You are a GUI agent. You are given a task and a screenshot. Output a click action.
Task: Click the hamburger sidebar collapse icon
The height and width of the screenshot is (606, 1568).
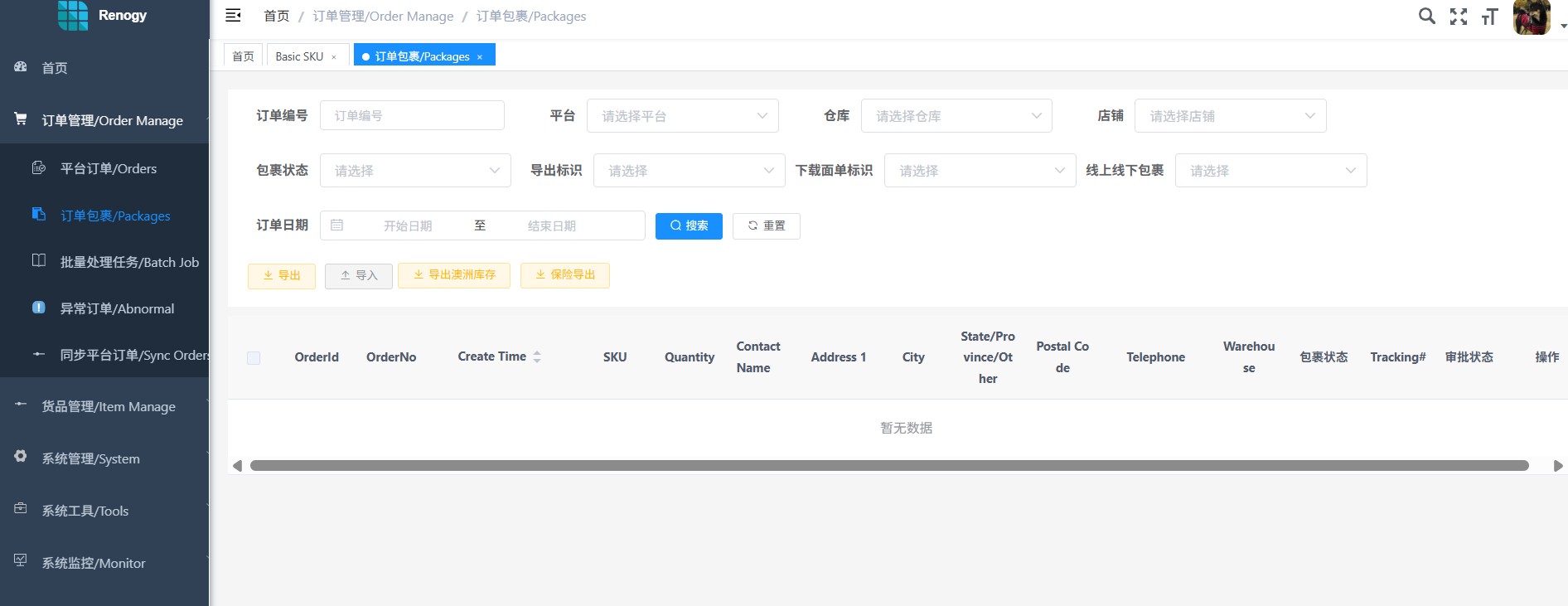(234, 16)
